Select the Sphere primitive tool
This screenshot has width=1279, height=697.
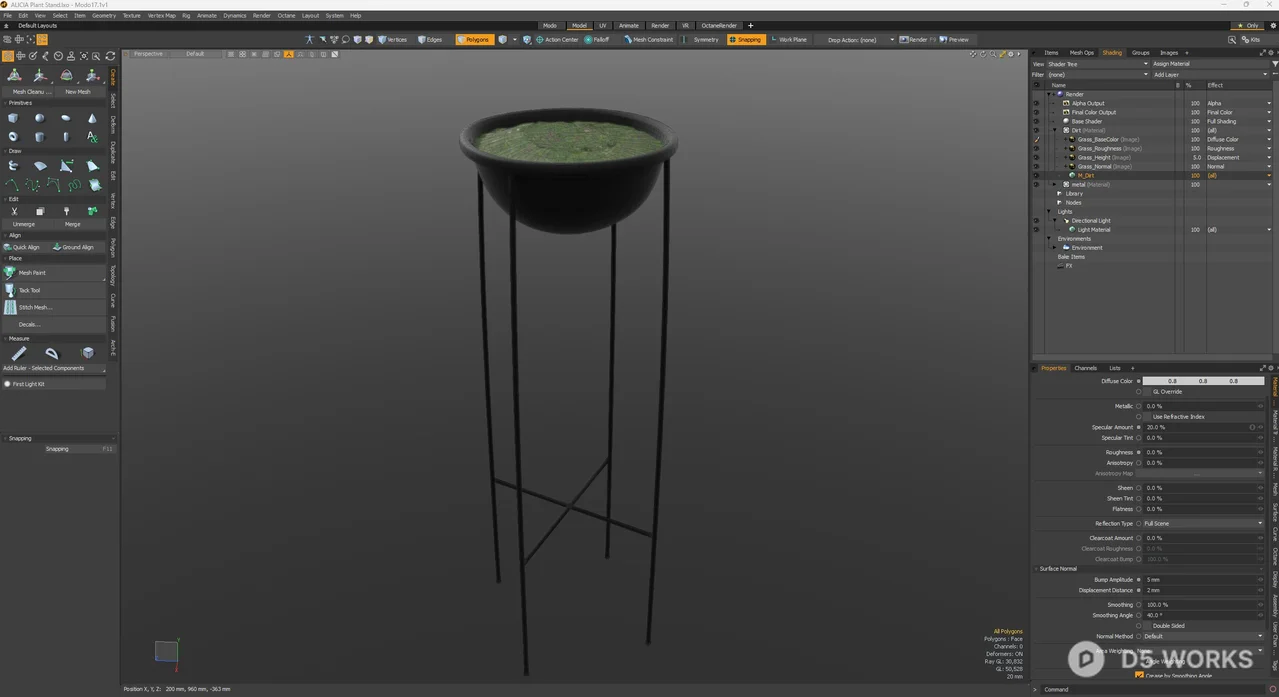[40, 118]
